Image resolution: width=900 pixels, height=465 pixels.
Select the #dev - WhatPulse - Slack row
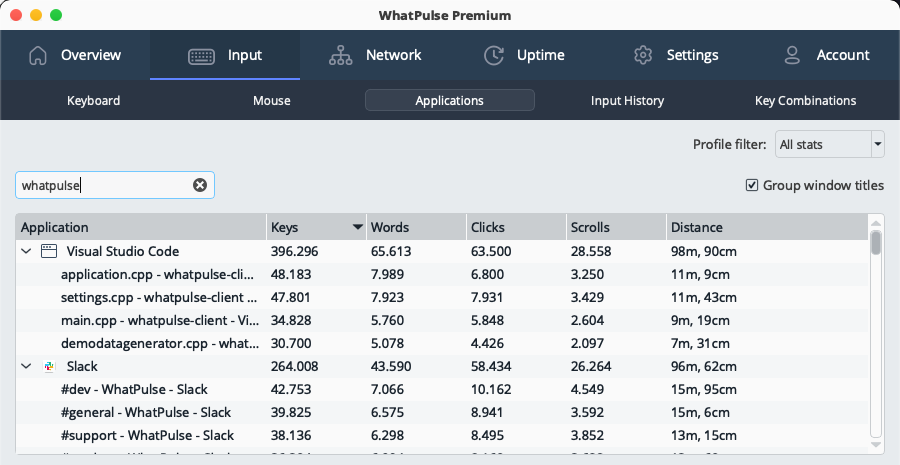click(442, 389)
